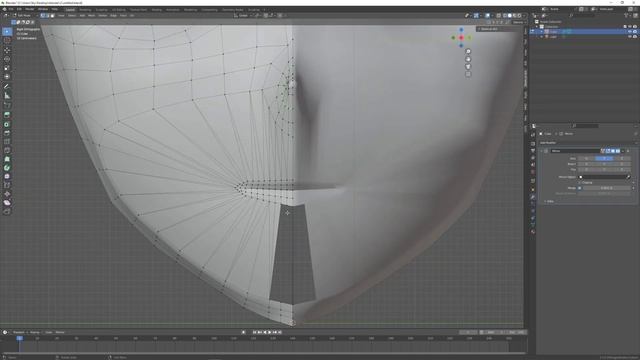This screenshot has height=360, width=640.
Task: Select the Poly Build tool
Action: click(7, 159)
